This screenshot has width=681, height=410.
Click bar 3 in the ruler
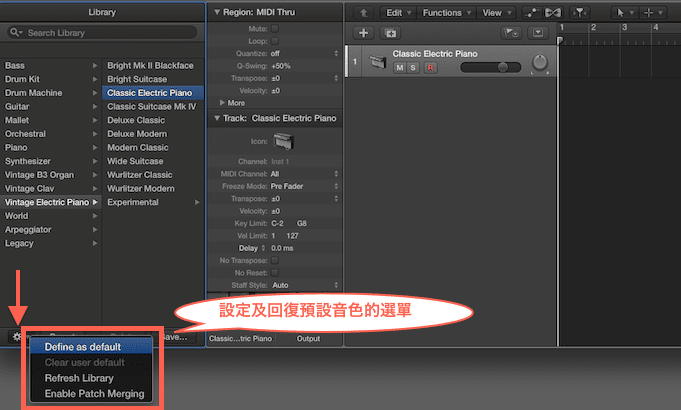coord(624,27)
